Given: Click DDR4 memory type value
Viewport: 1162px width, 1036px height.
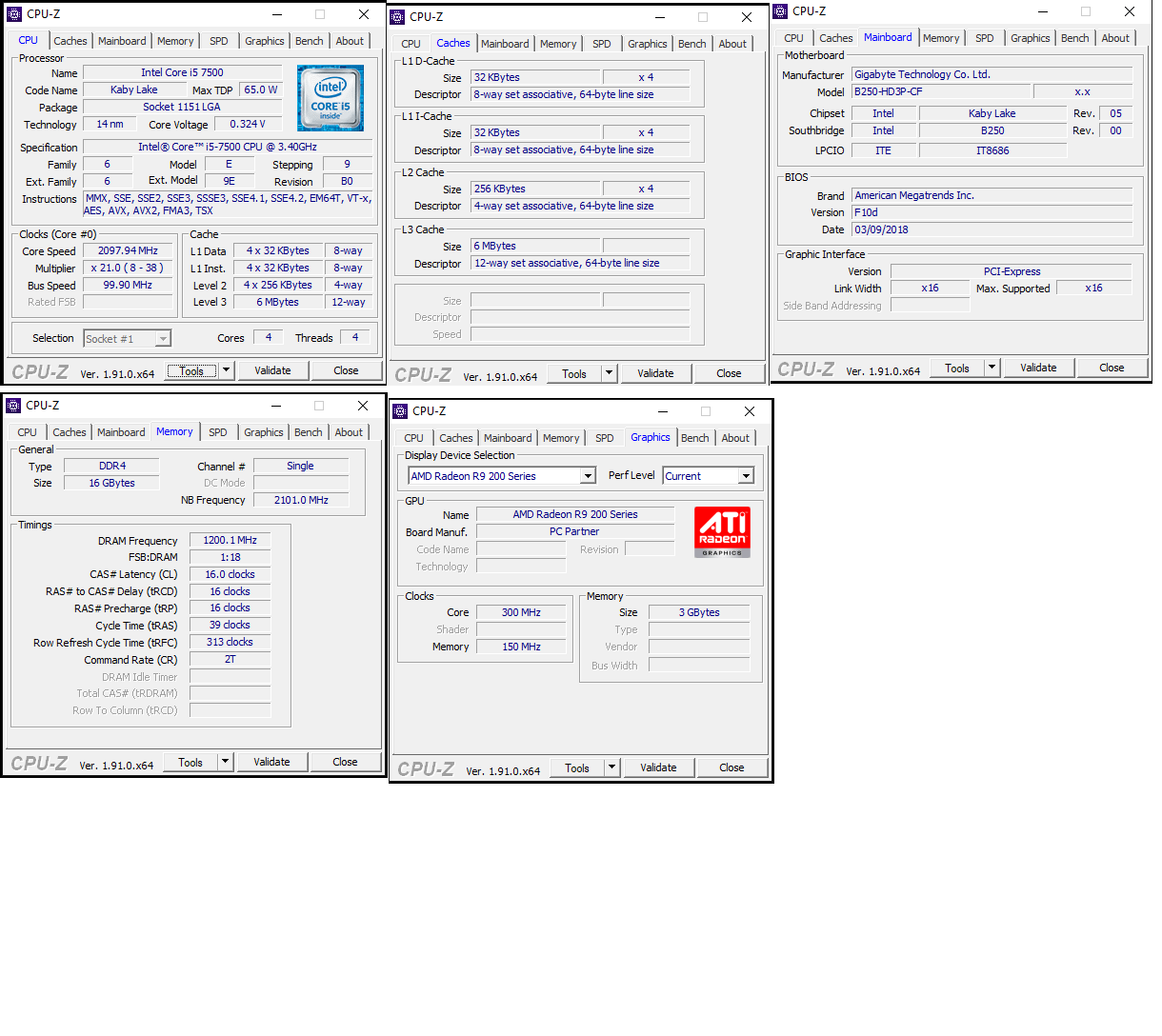Looking at the screenshot, I should (111, 466).
